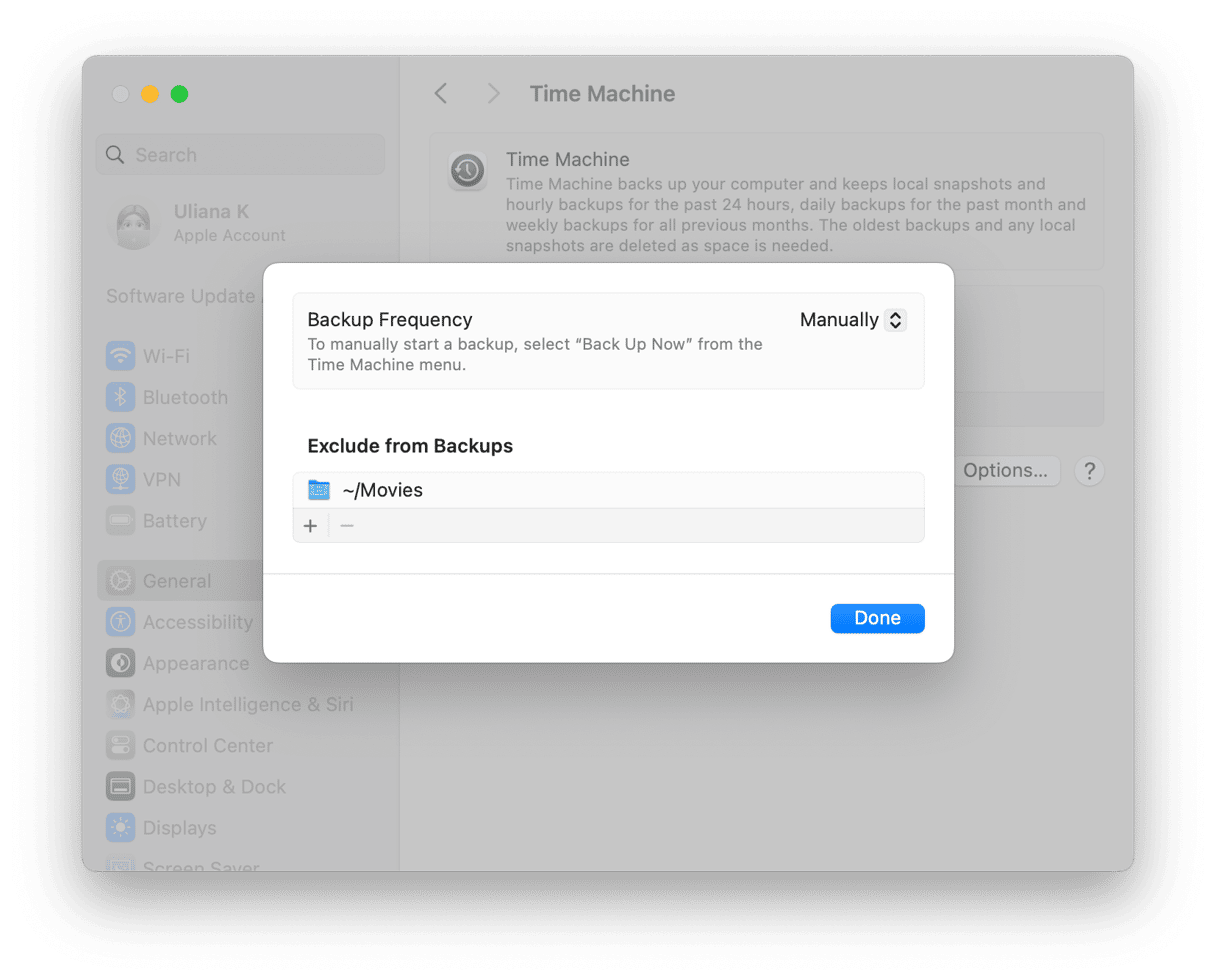Image resolution: width=1216 pixels, height=980 pixels.
Task: Click the General gear icon
Action: (121, 581)
